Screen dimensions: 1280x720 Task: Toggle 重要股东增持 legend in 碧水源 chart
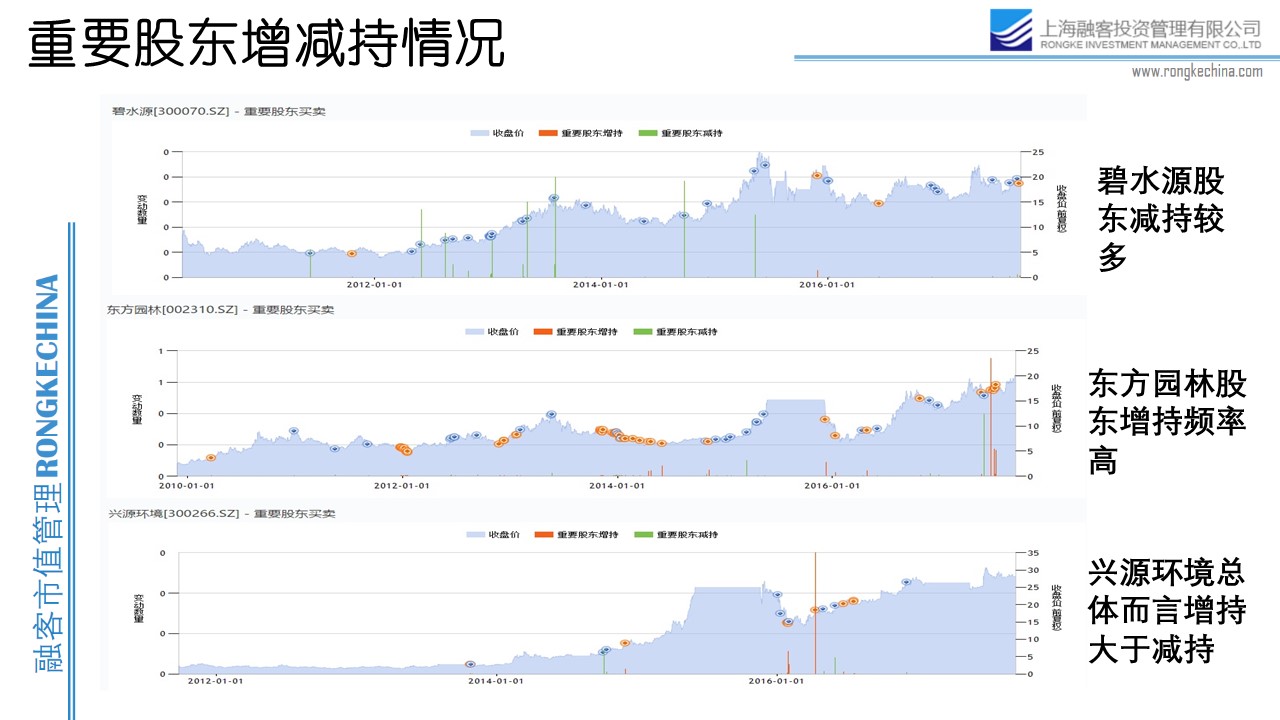pos(580,133)
